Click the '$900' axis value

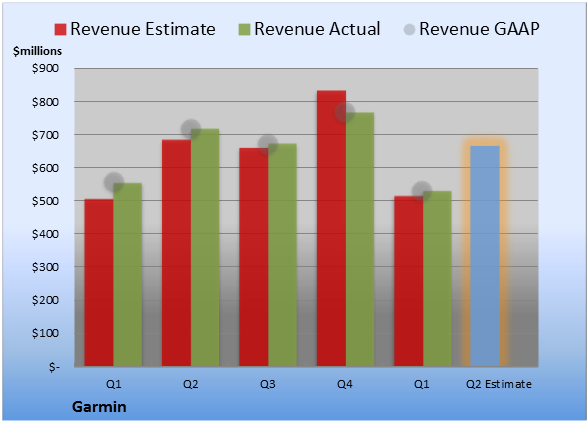[45, 68]
